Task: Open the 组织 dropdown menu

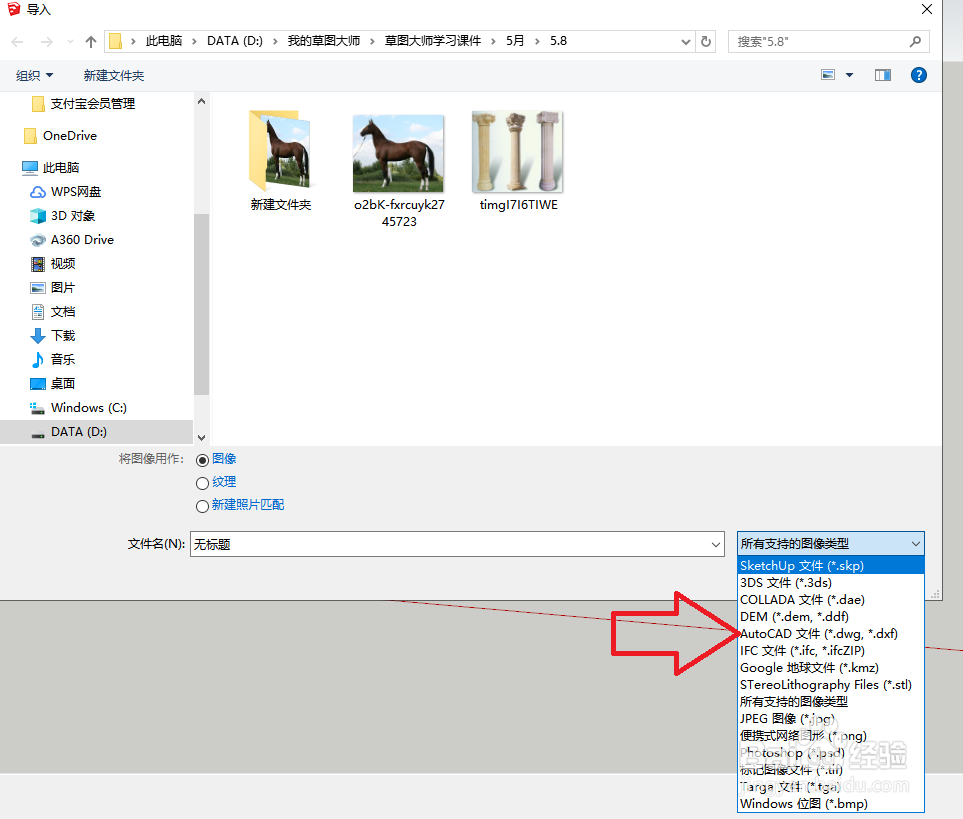Action: click(34, 74)
